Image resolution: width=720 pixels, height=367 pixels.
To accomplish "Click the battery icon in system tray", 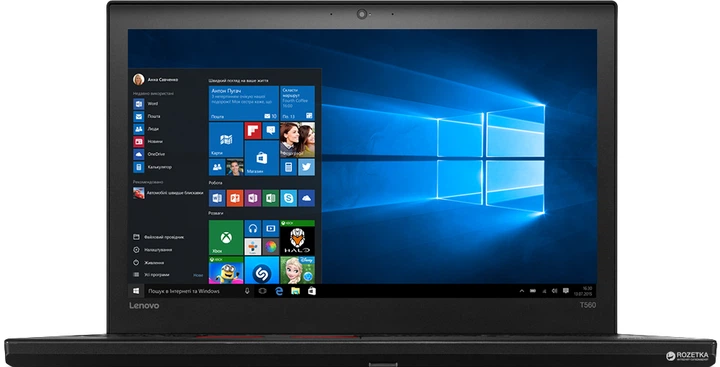I will tap(533, 291).
